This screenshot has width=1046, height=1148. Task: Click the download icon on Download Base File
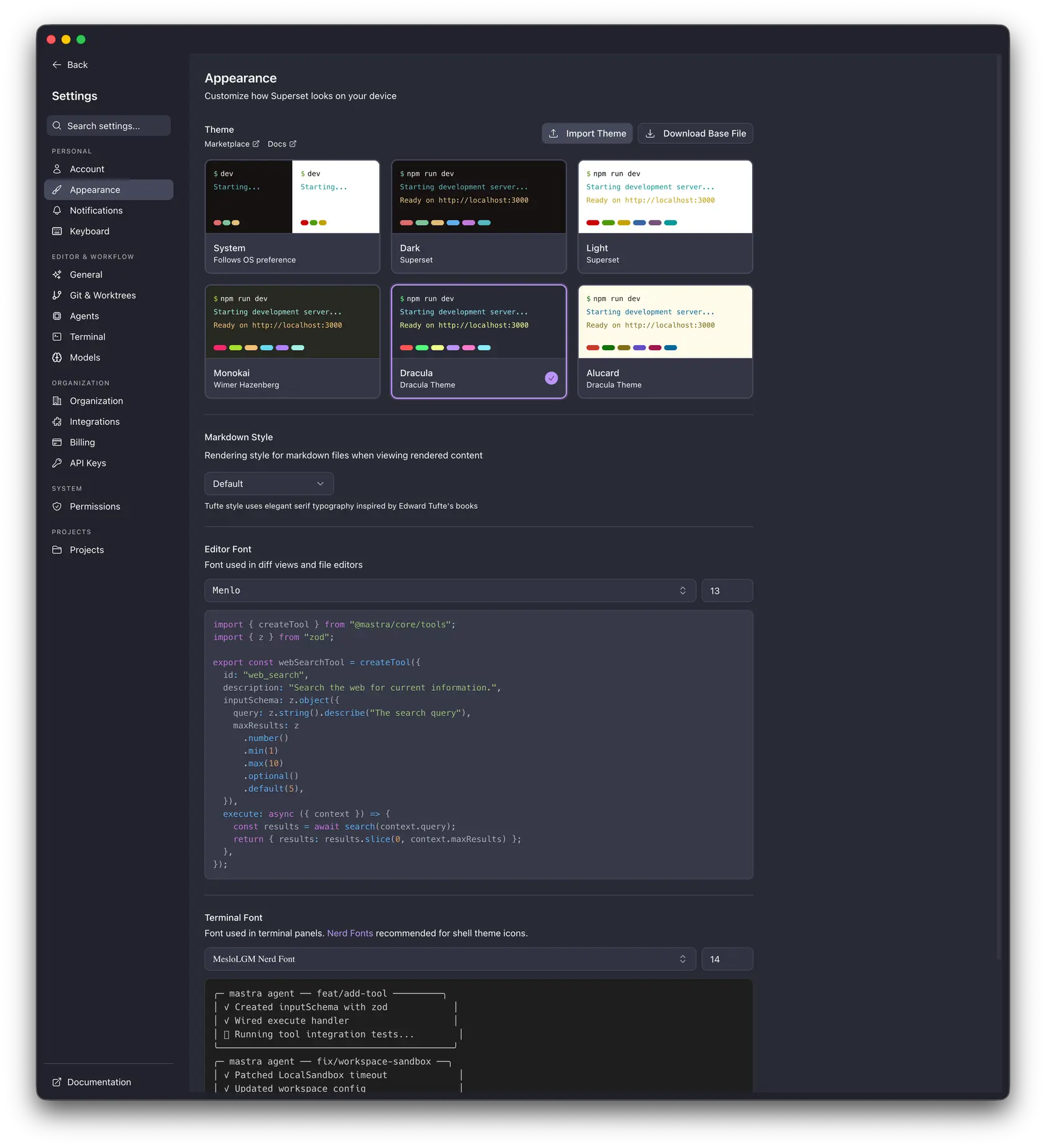coord(650,133)
